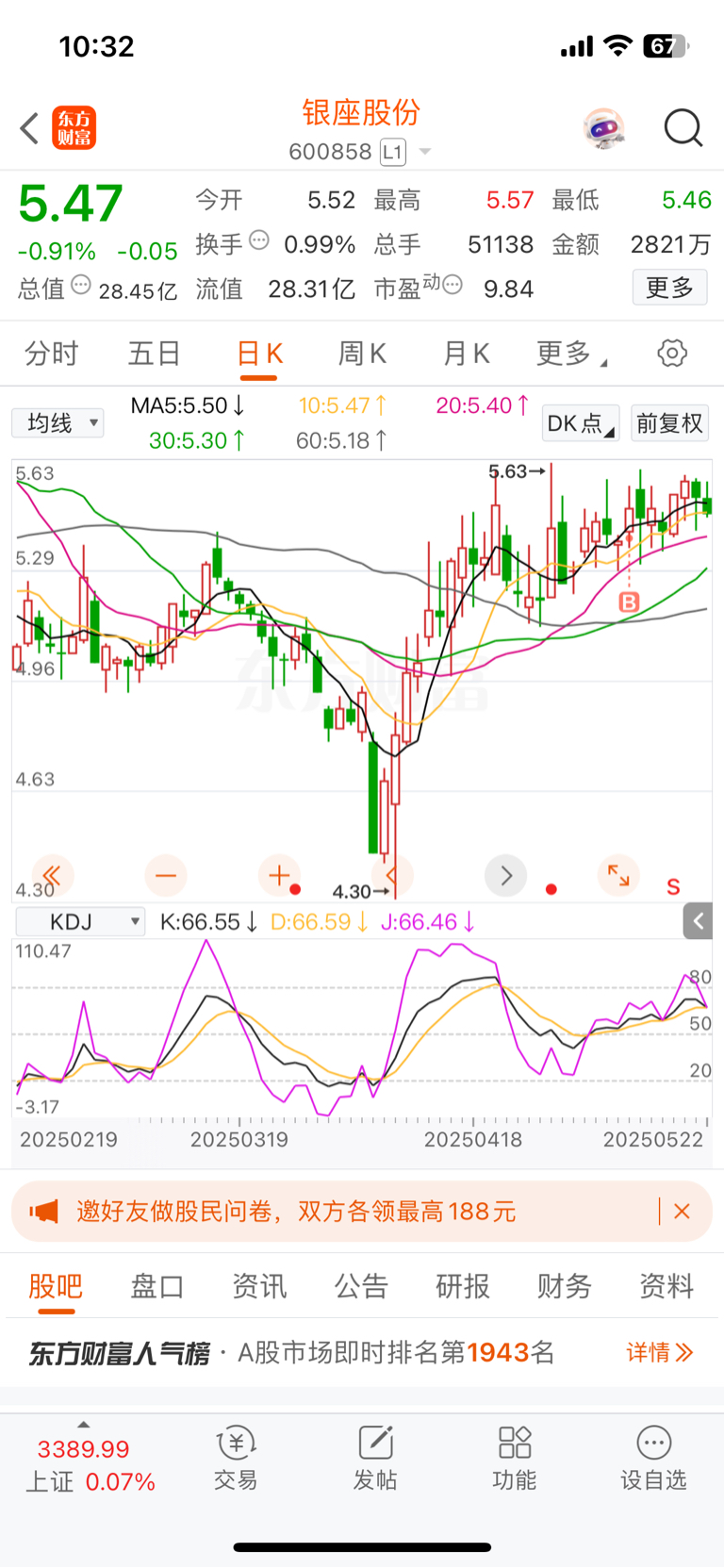The image size is (724, 1568).
Task: Tap the D:66.59 indicator value
Action: click(319, 921)
